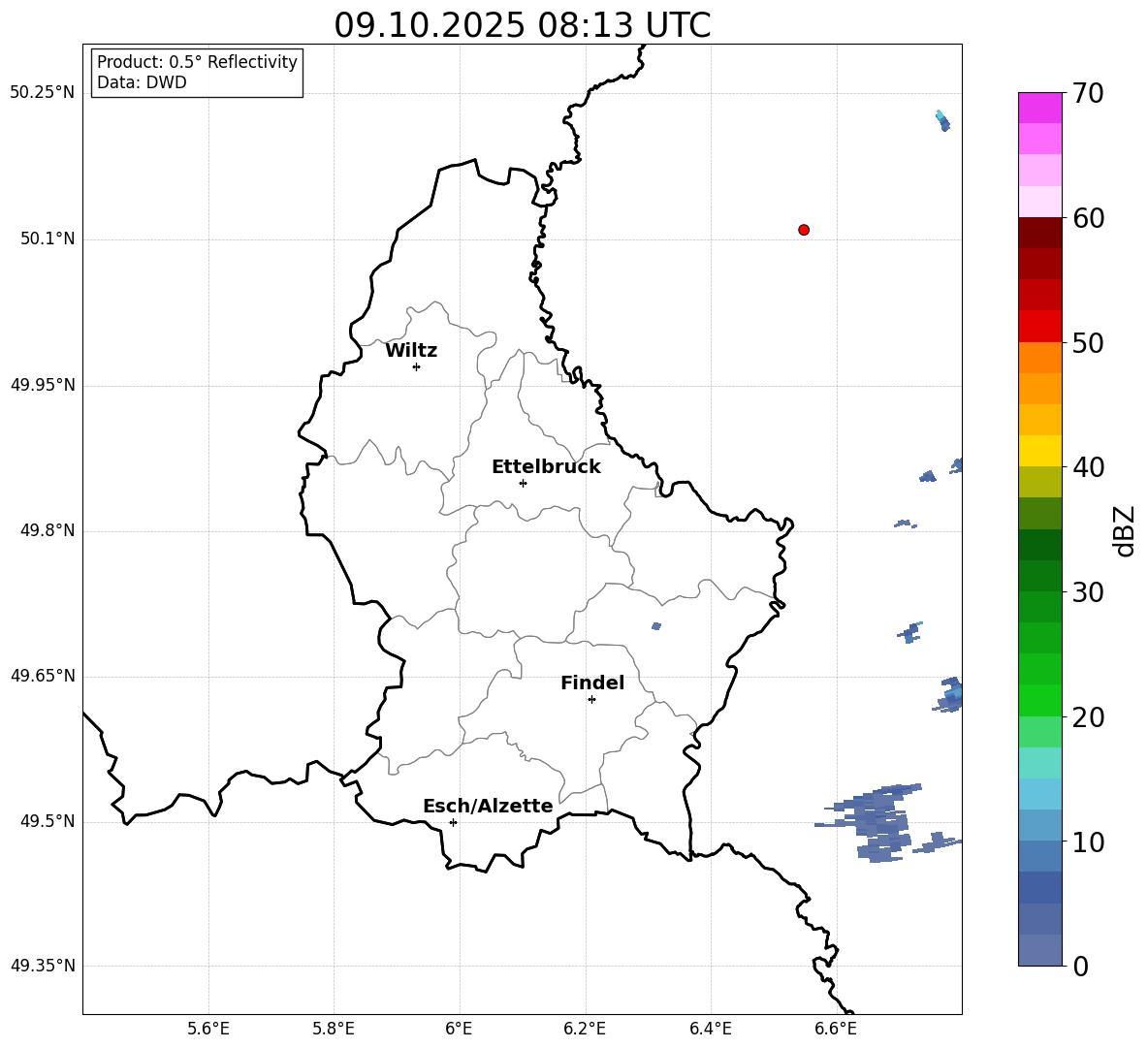
Task: Click the 50.25°N latitude label
Action: click(x=43, y=93)
